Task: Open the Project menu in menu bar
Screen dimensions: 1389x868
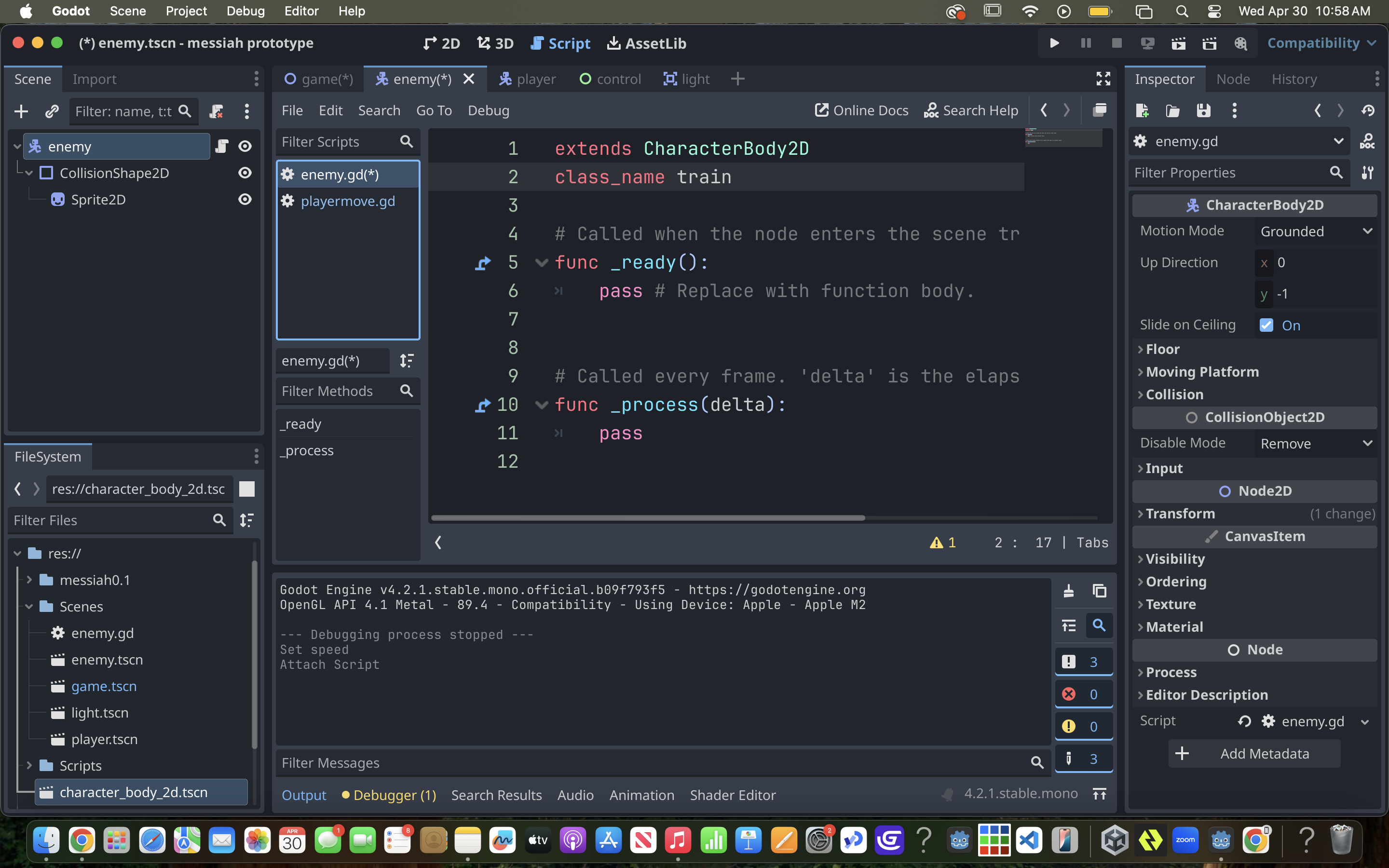Action: (186, 11)
